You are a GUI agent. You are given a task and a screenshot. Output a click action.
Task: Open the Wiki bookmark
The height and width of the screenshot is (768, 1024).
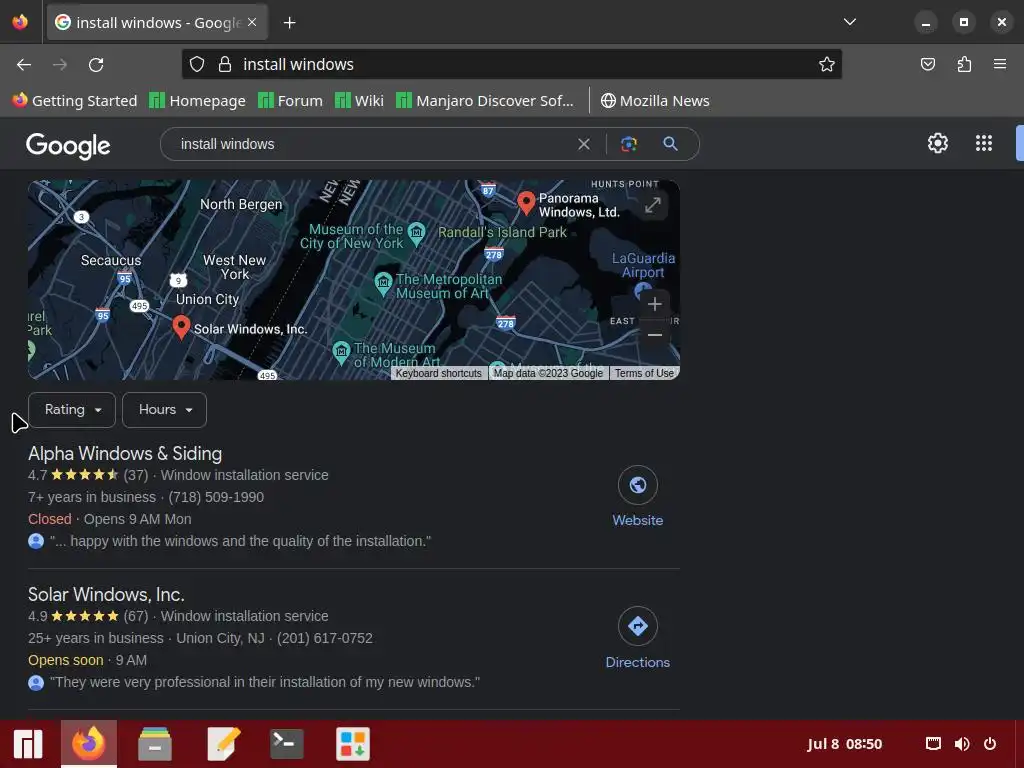coord(359,101)
